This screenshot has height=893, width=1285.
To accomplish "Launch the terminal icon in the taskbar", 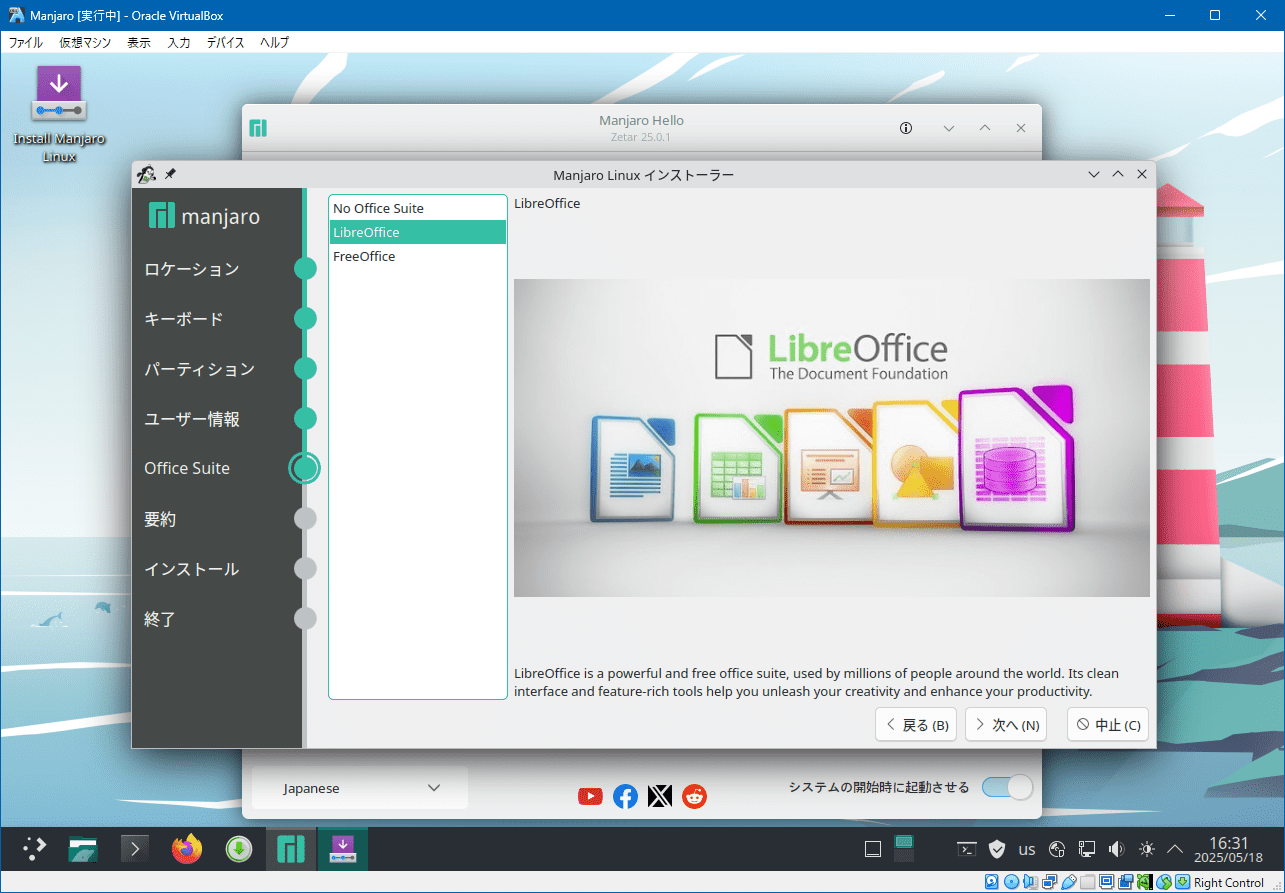I will 135,849.
